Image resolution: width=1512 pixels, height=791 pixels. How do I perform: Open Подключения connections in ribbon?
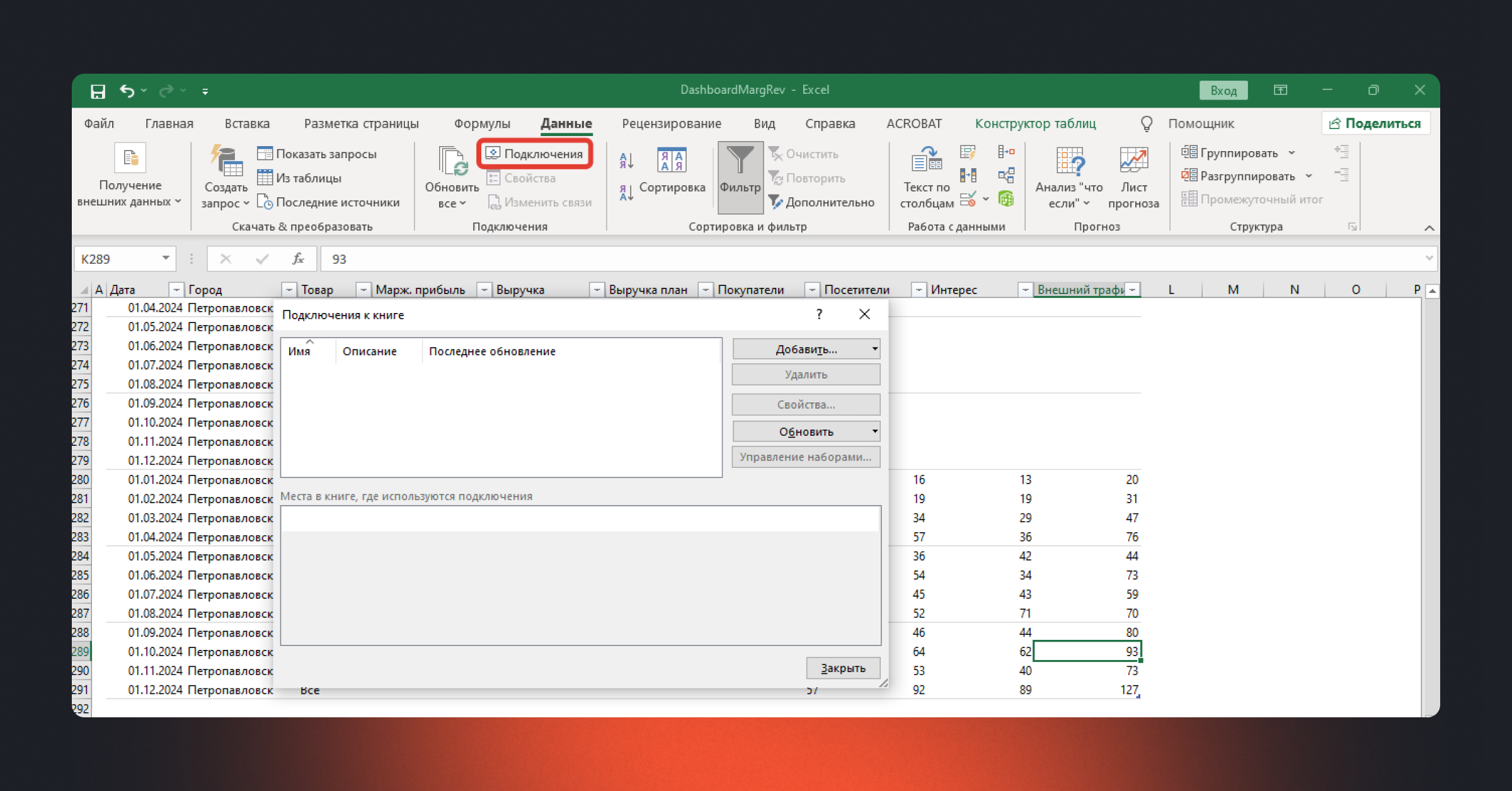535,154
